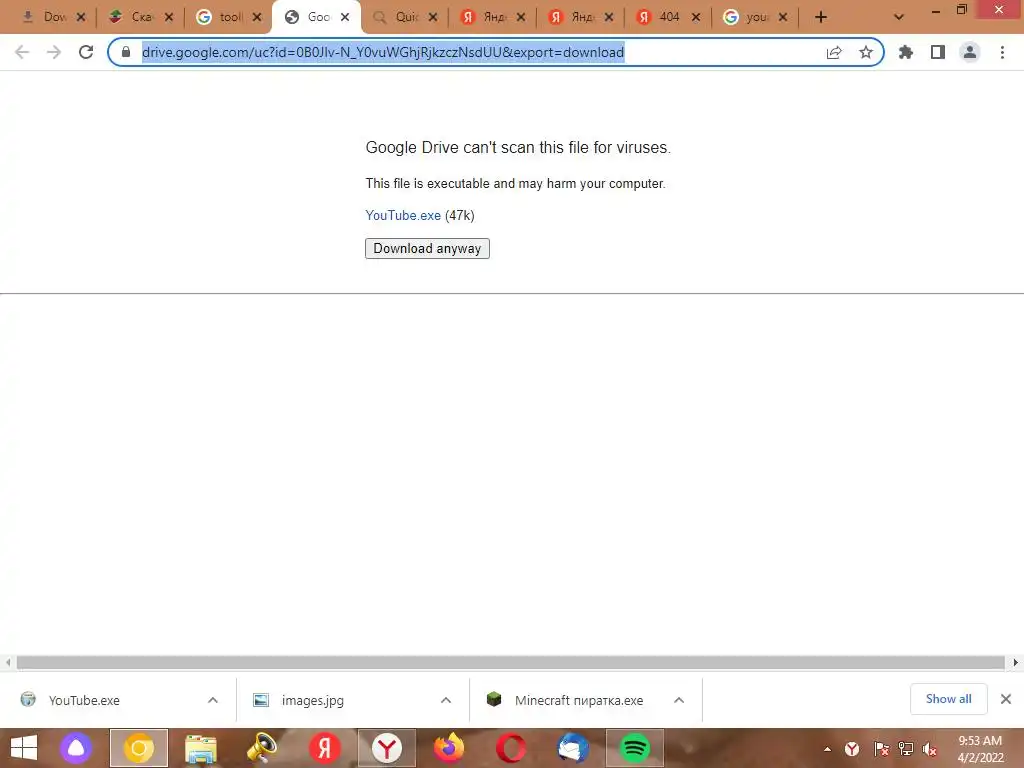Open the Extensions puzzle icon
The height and width of the screenshot is (768, 1024).
[x=906, y=52]
